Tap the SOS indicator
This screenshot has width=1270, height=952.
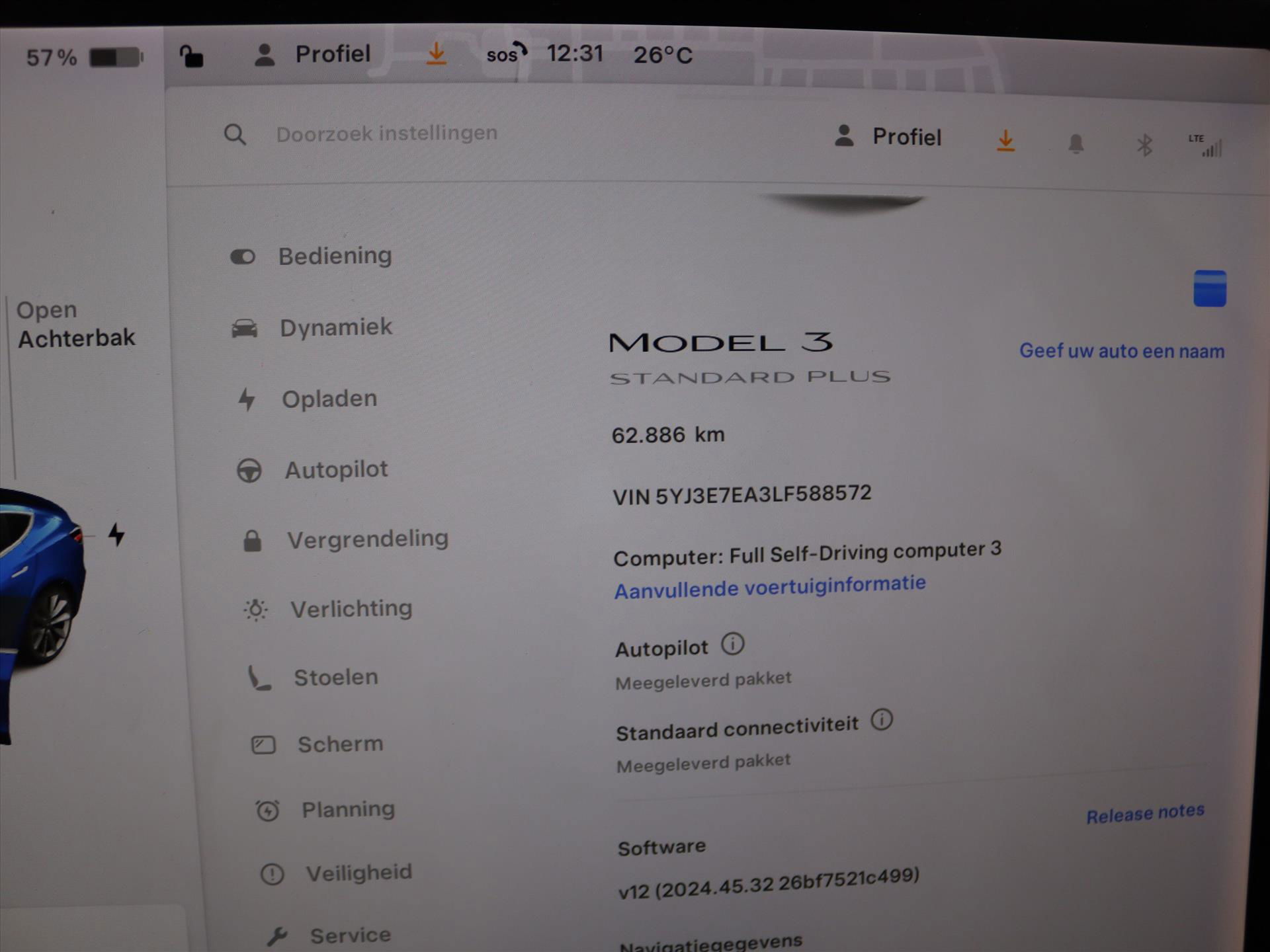[506, 54]
